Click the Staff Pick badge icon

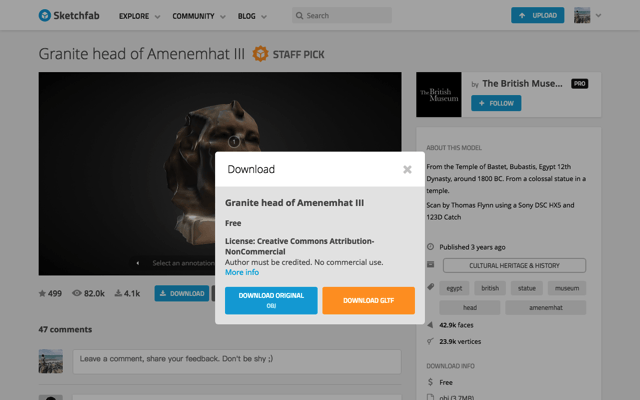coord(260,54)
